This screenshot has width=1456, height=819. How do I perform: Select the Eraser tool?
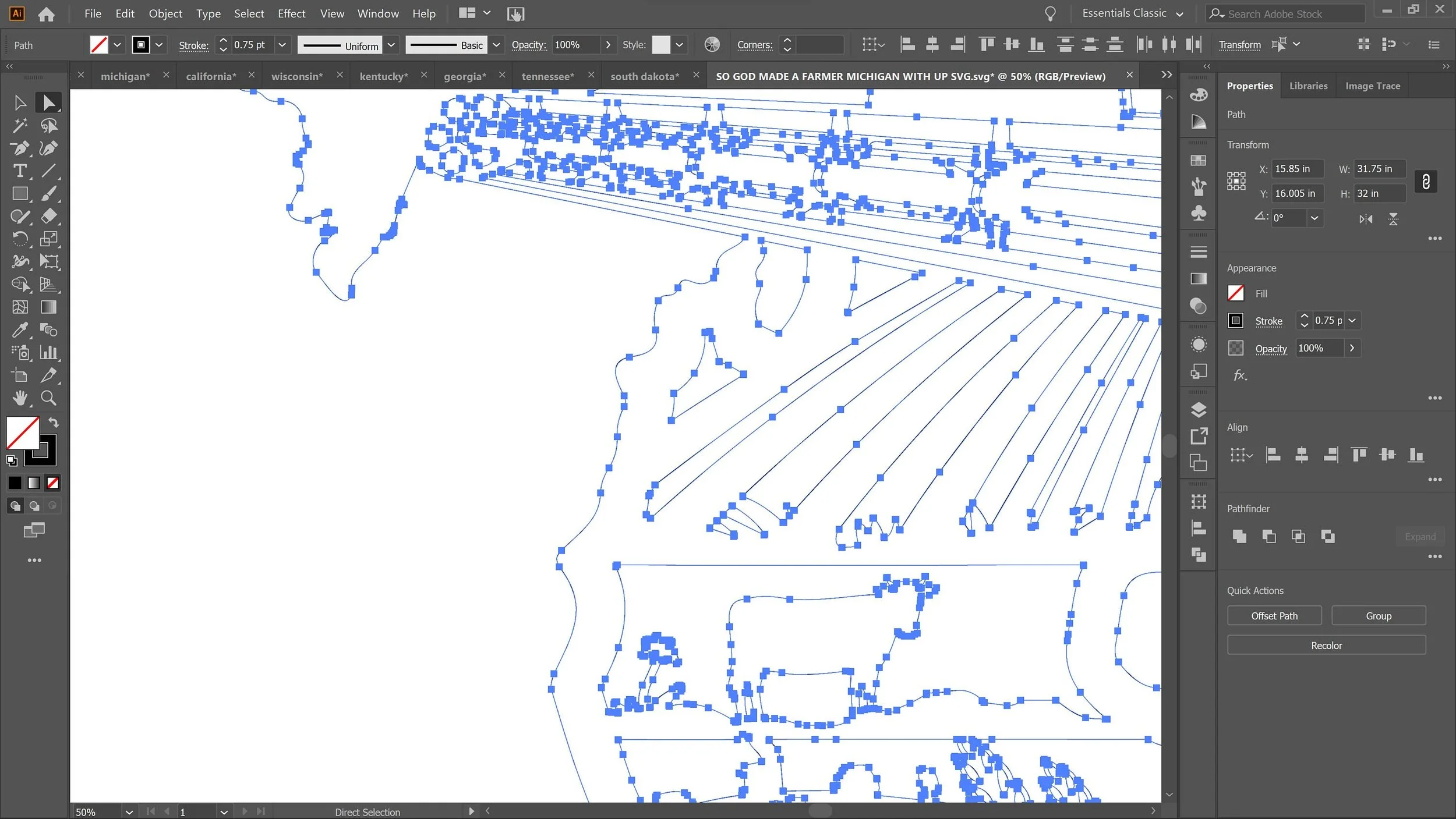pyautogui.click(x=48, y=216)
